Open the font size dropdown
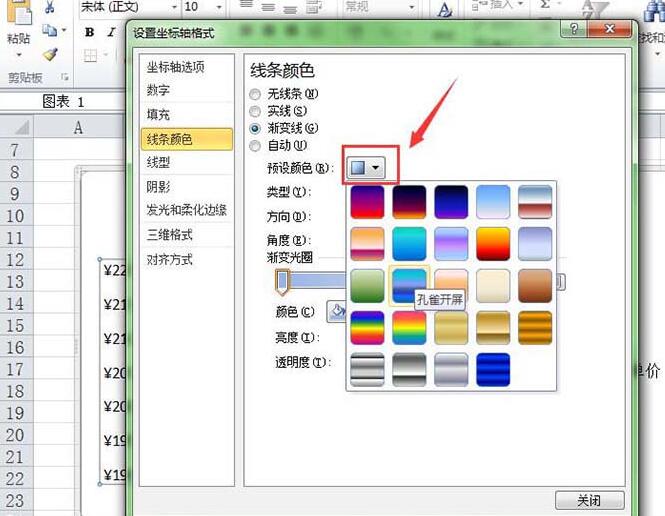The image size is (665, 516). coord(219,7)
